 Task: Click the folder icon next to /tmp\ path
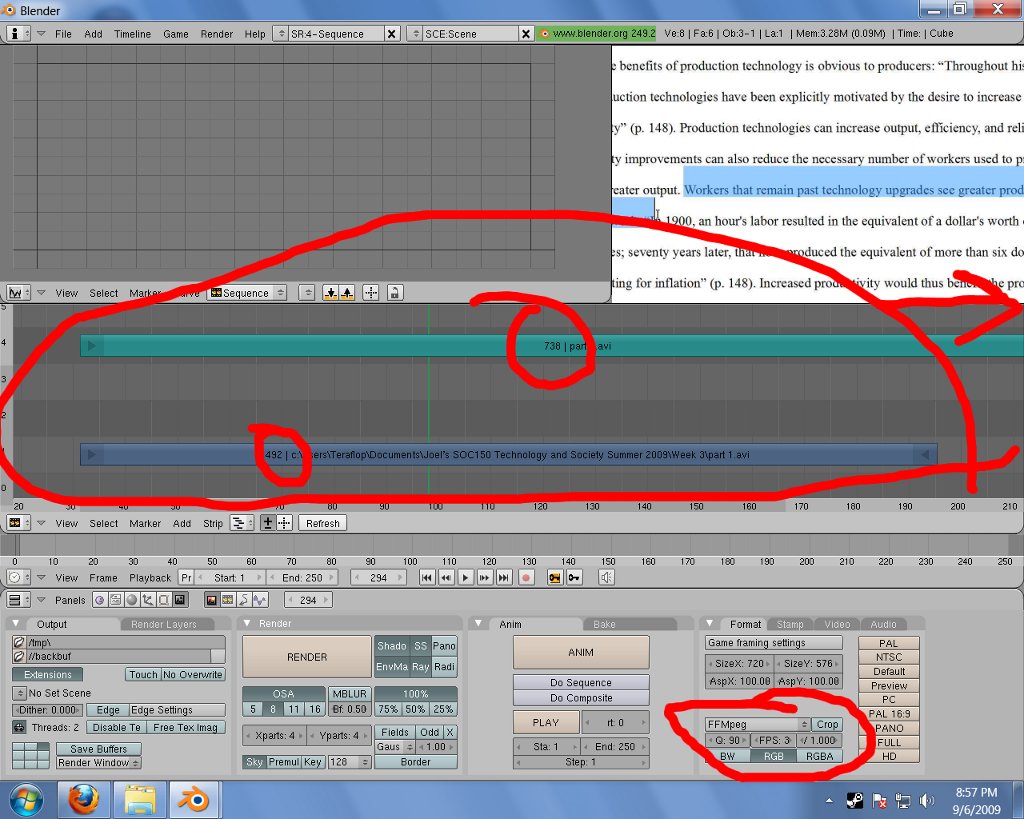(x=20, y=643)
